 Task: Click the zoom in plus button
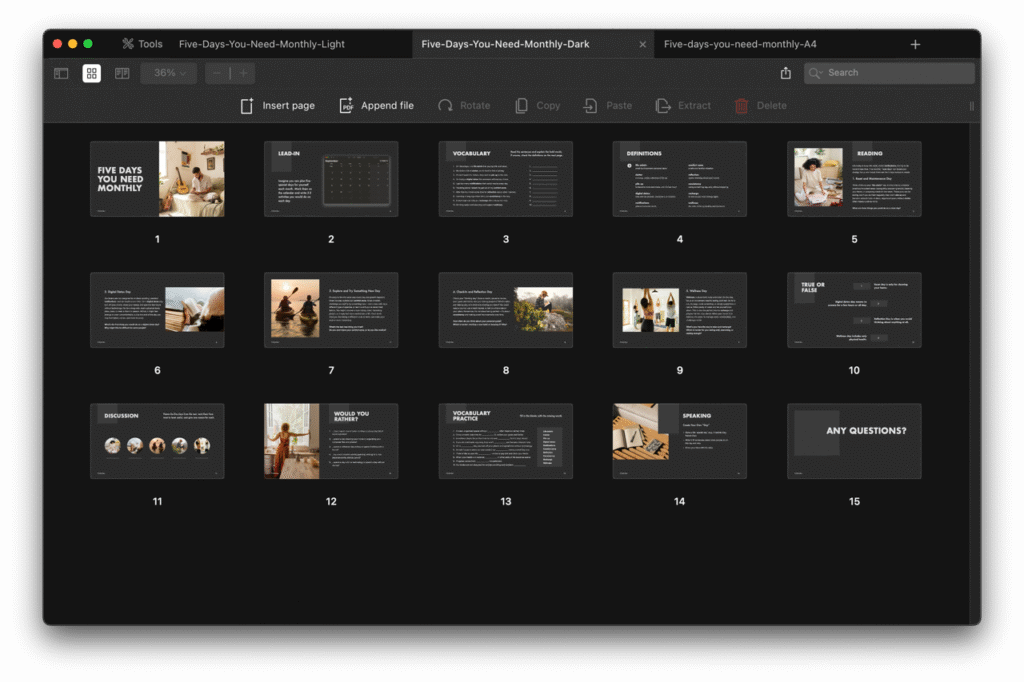tap(243, 73)
